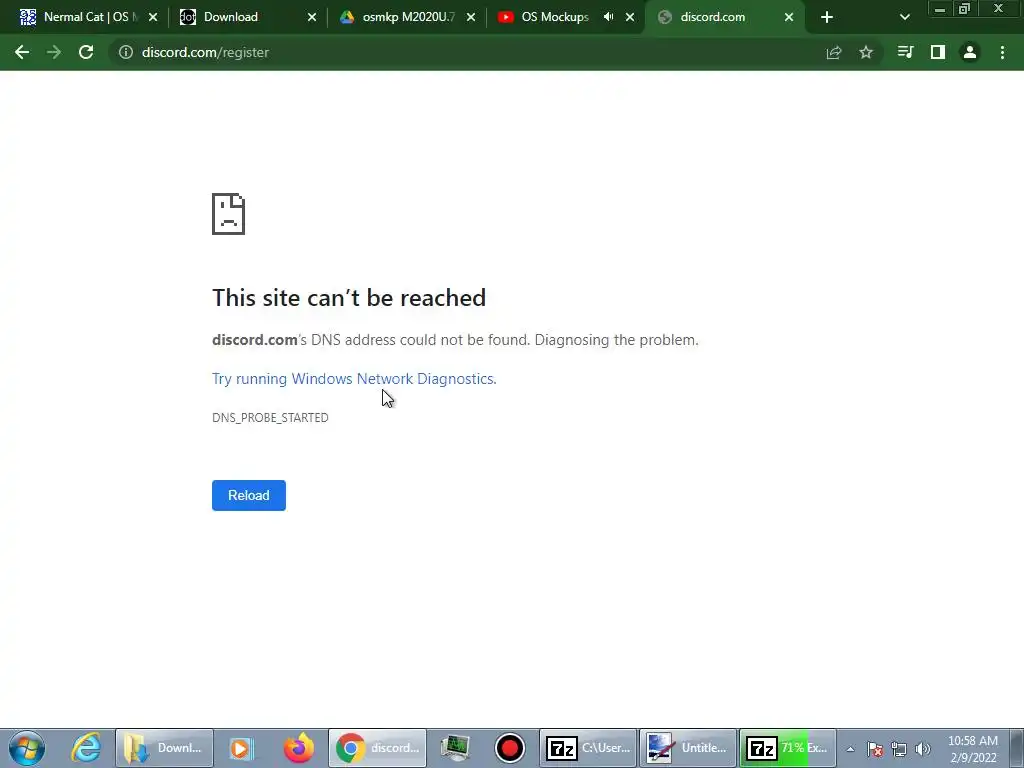Bookmark this tab with the star icon
This screenshot has width=1024, height=768.
pos(866,52)
